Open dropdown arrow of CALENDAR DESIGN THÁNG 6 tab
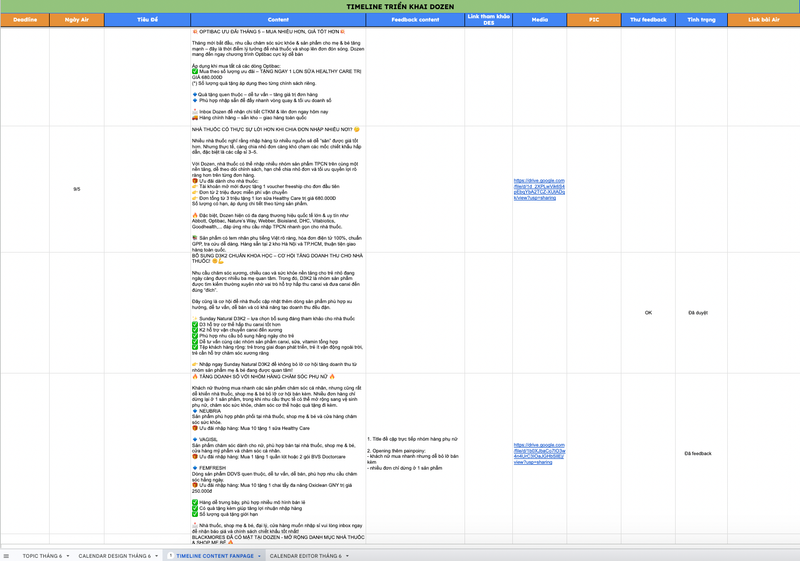Screen dimensions: 800x561 click(157, 556)
